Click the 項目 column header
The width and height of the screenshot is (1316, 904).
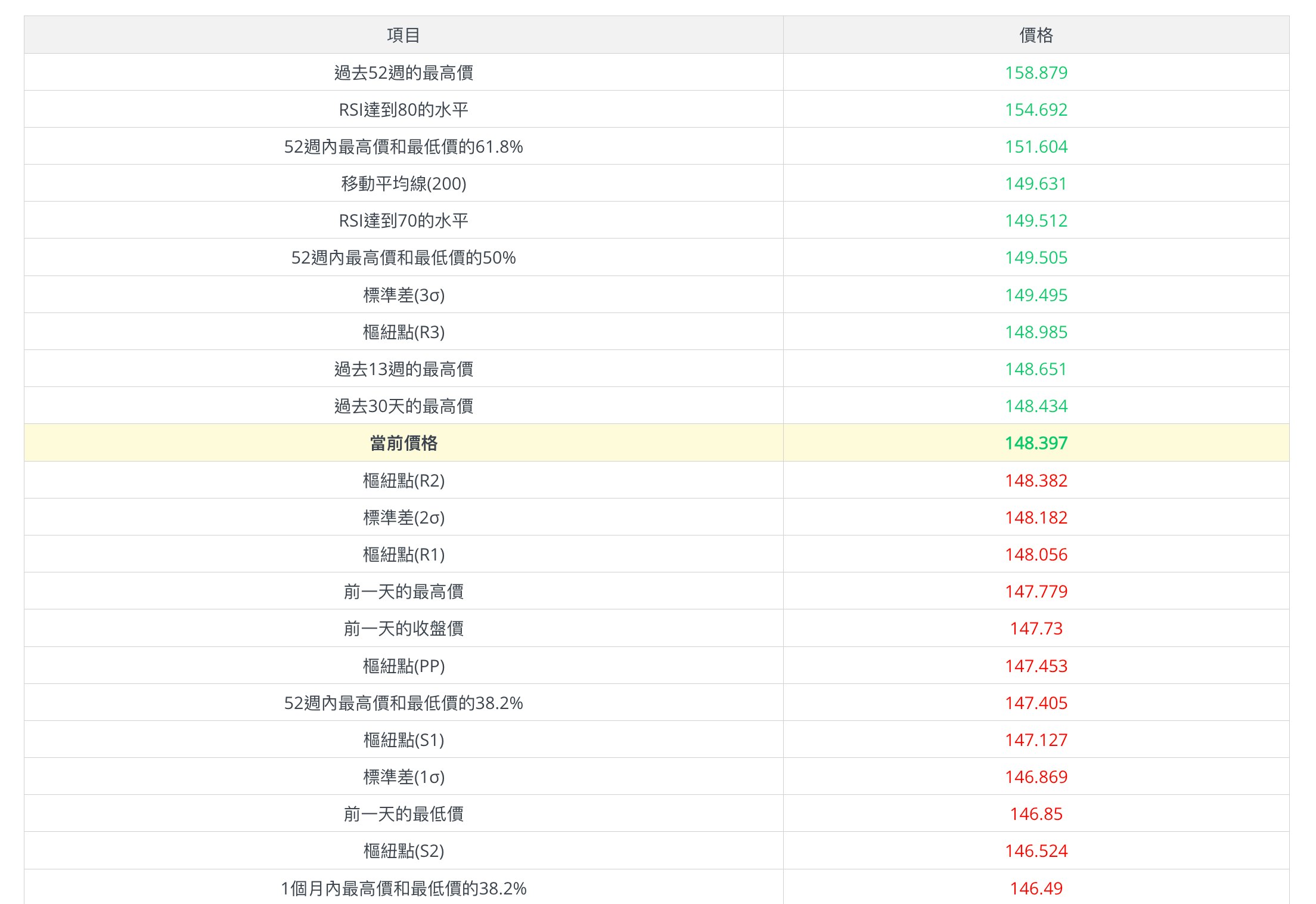click(x=403, y=35)
